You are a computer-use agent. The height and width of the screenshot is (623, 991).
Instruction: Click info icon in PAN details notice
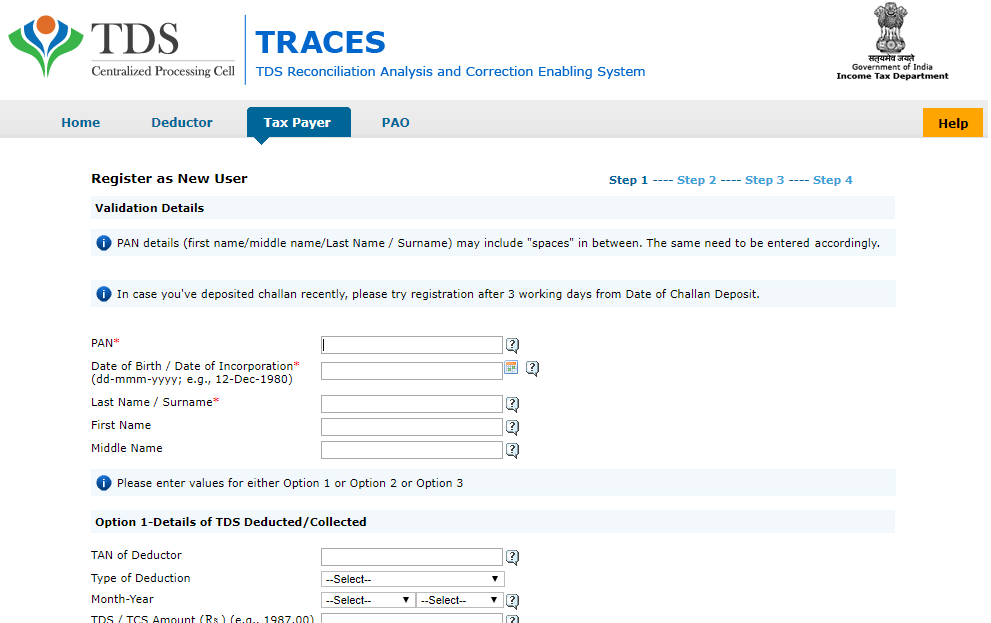104,243
